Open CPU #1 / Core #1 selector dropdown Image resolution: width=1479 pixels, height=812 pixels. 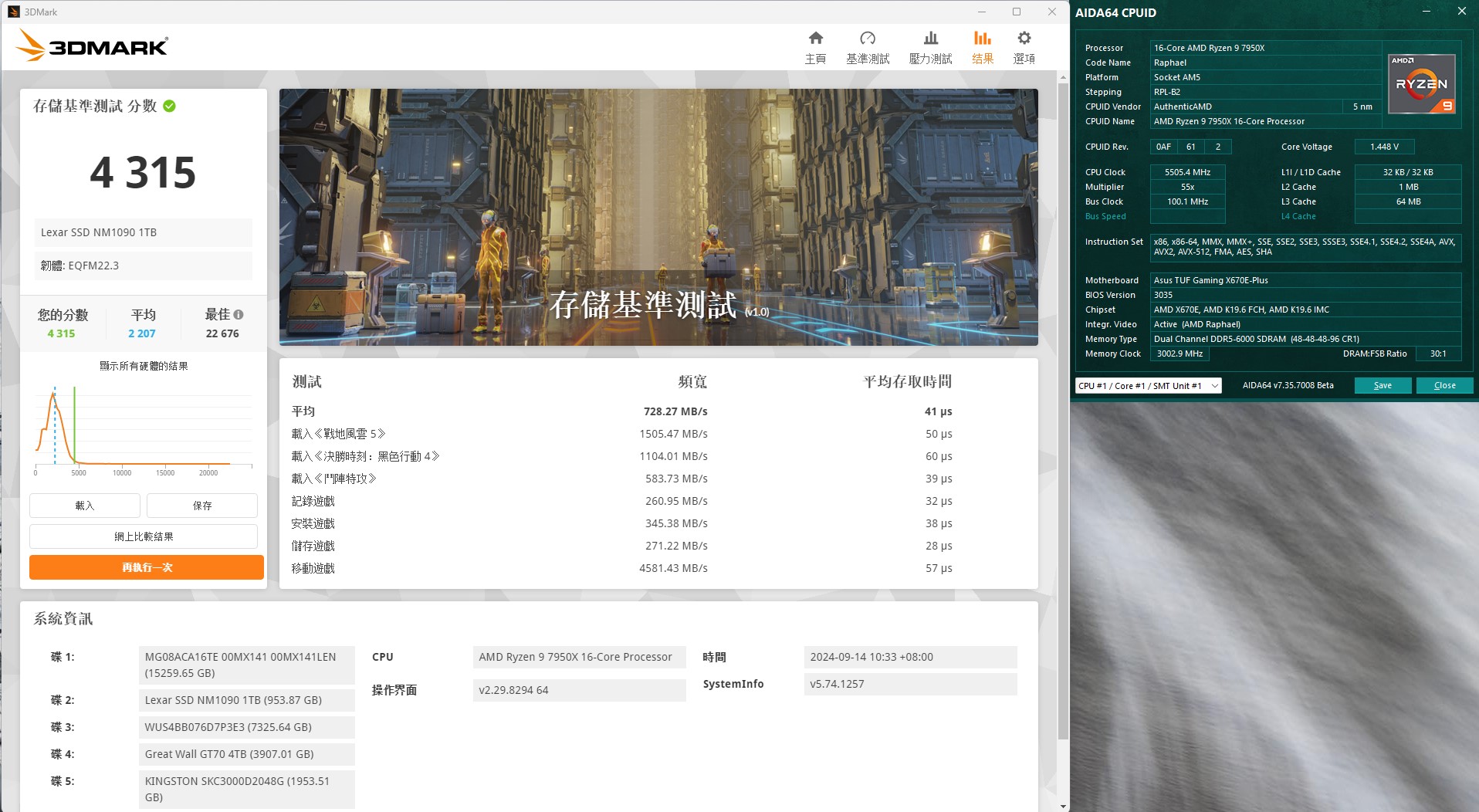pos(1148,386)
